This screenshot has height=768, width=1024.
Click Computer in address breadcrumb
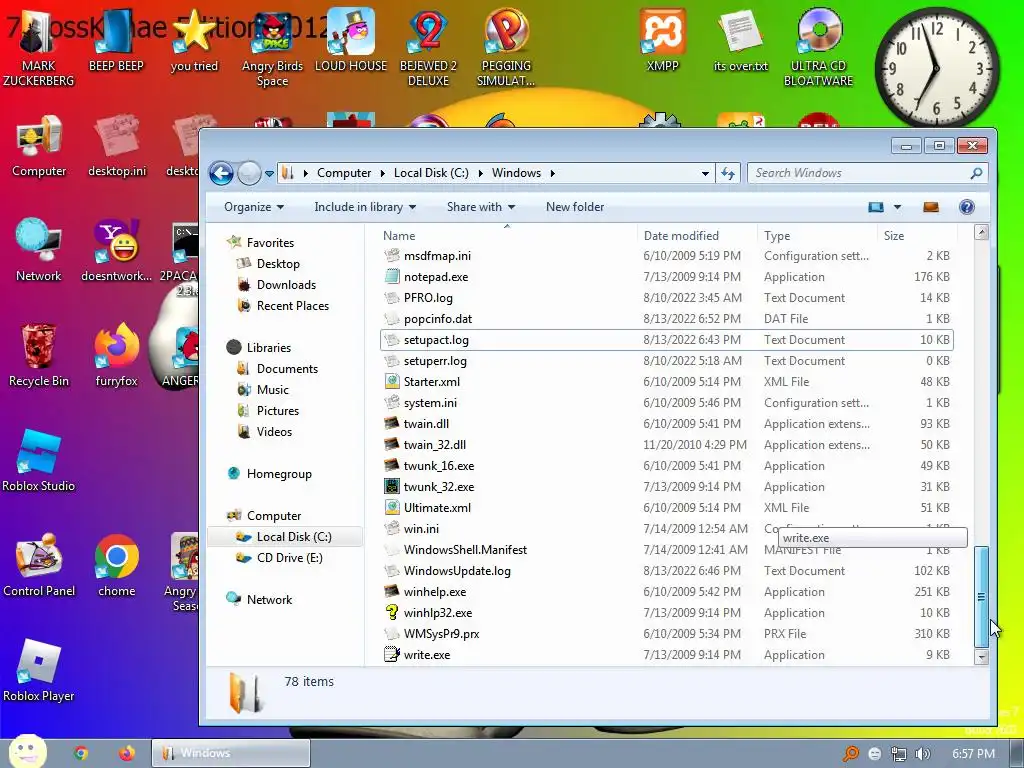coord(344,173)
